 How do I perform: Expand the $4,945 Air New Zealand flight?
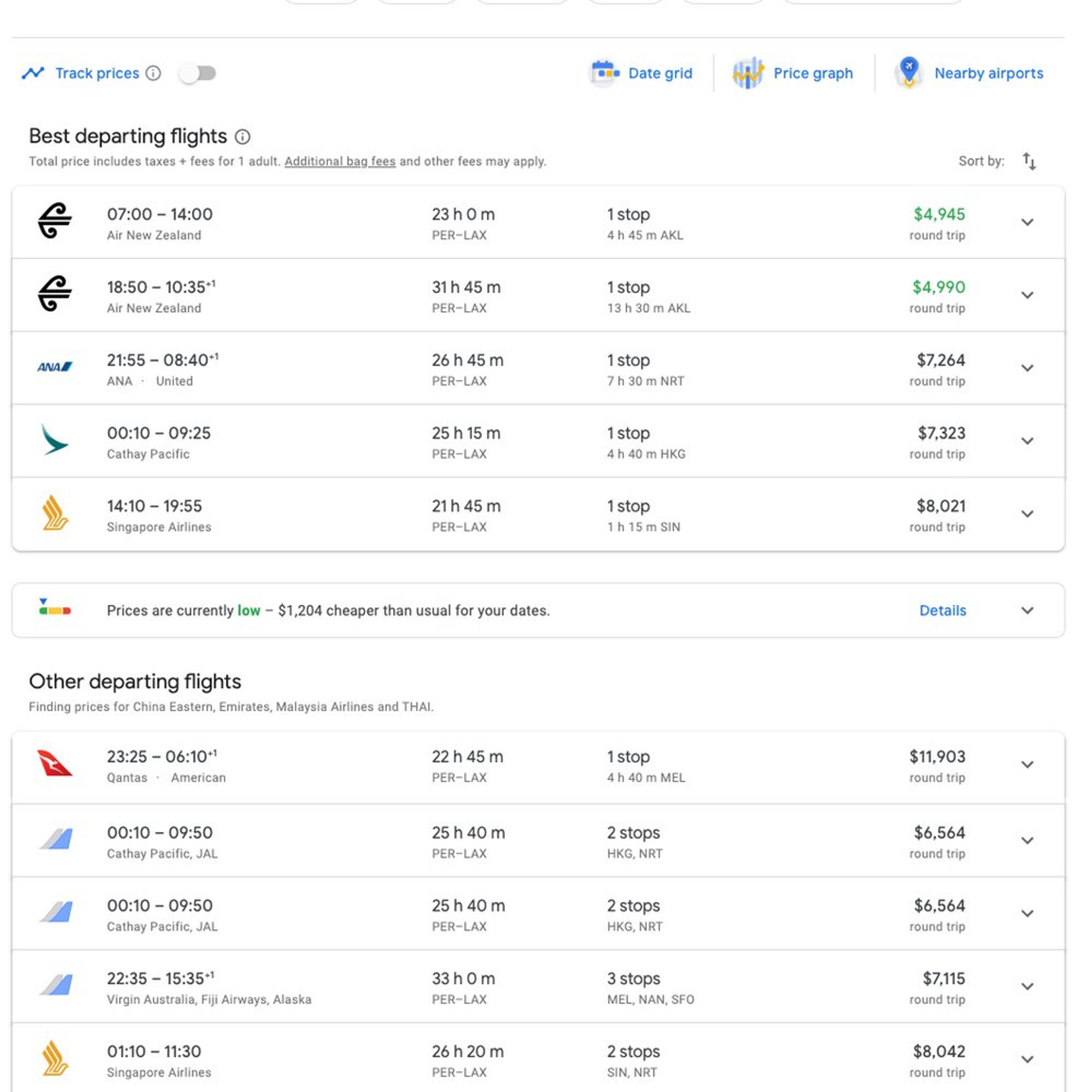coord(1027,222)
